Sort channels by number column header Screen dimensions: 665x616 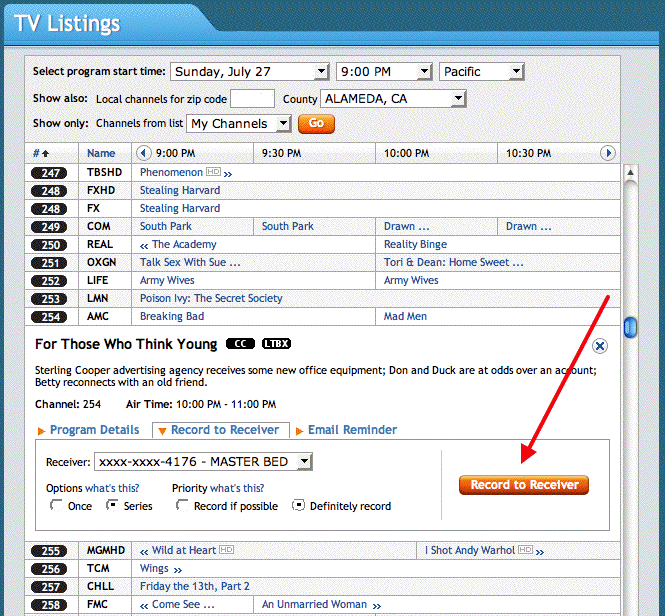(x=41, y=153)
